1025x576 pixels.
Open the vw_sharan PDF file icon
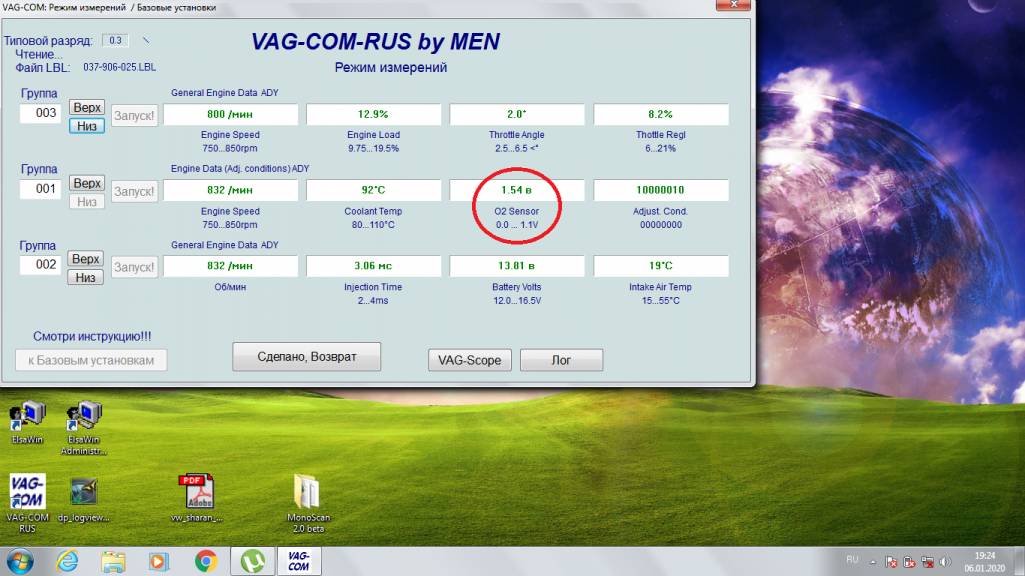coord(194,493)
